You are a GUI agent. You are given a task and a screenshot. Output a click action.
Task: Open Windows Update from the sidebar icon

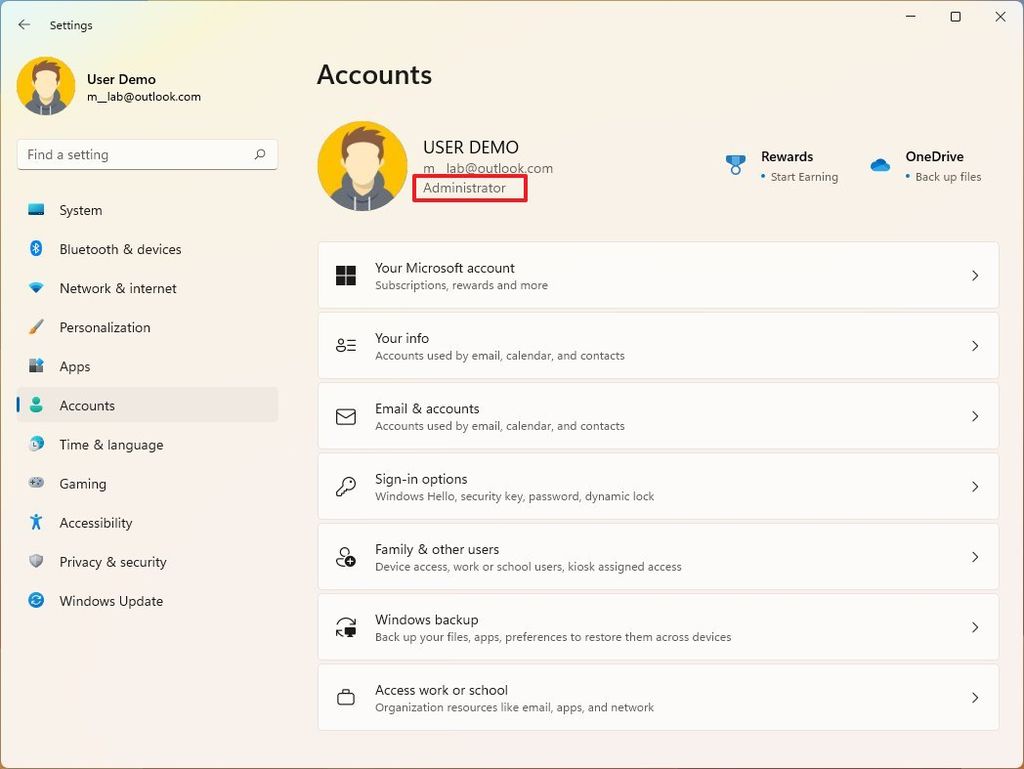tap(35, 601)
